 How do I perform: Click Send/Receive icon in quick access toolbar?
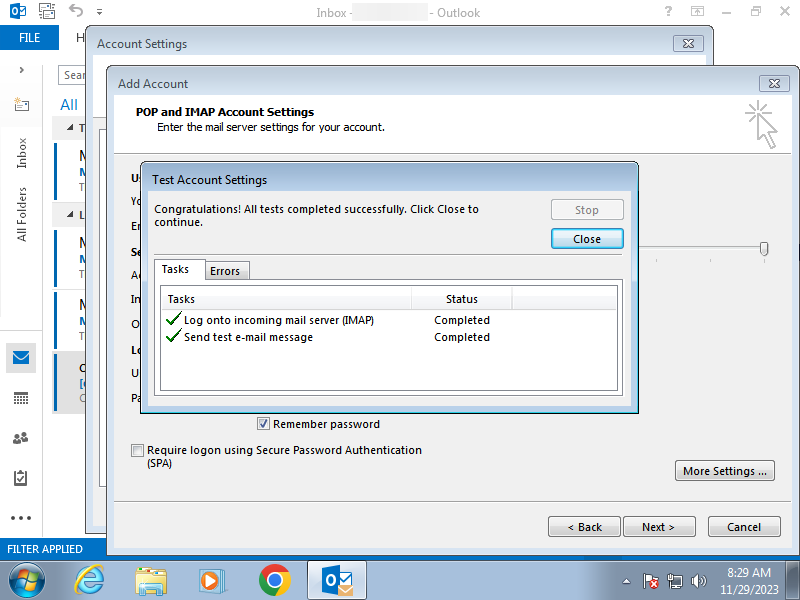click(x=46, y=13)
